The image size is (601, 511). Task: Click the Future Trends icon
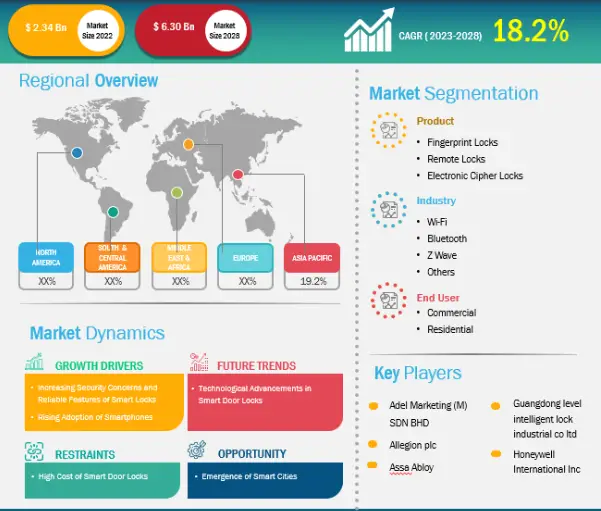coord(199,362)
